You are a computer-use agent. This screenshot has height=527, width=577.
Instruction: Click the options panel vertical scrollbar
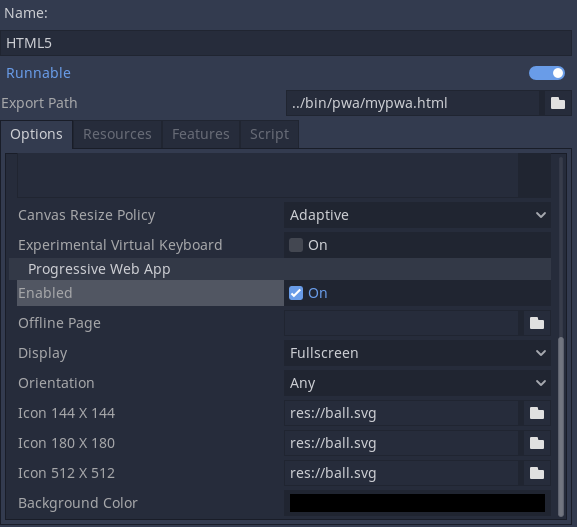click(561, 426)
